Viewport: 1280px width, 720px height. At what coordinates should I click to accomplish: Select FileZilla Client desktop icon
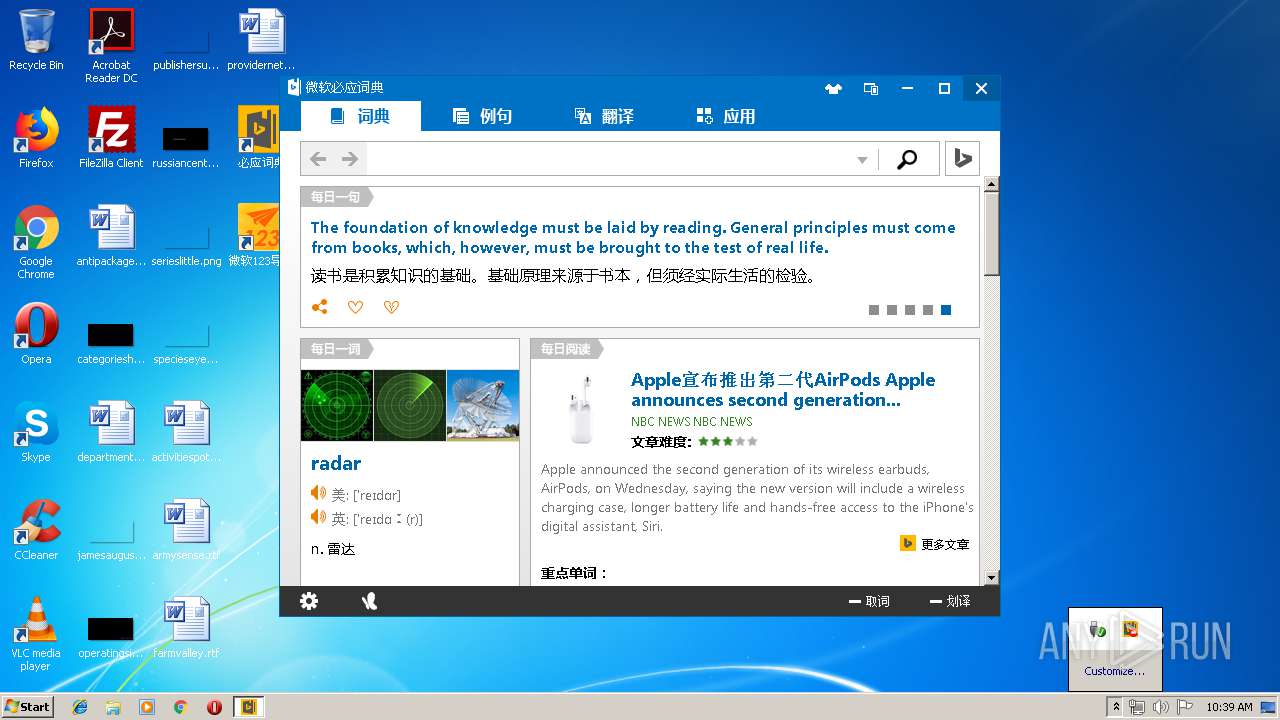[111, 138]
